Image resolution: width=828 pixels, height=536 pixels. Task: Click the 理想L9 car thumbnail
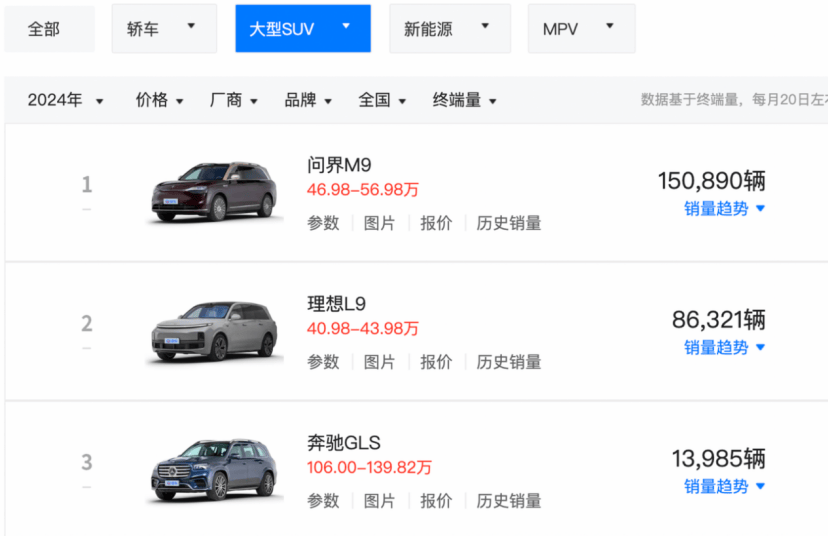pyautogui.click(x=212, y=331)
